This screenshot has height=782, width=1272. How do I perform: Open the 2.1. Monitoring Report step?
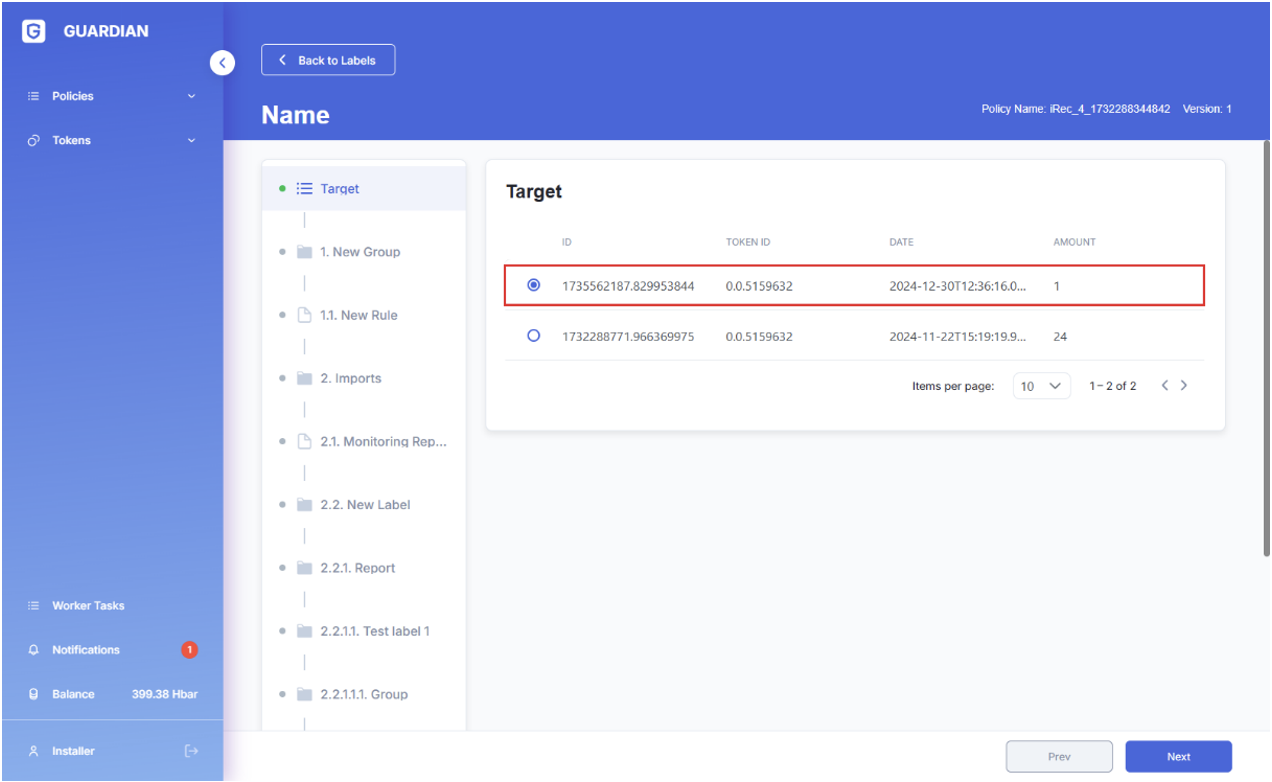pos(382,441)
